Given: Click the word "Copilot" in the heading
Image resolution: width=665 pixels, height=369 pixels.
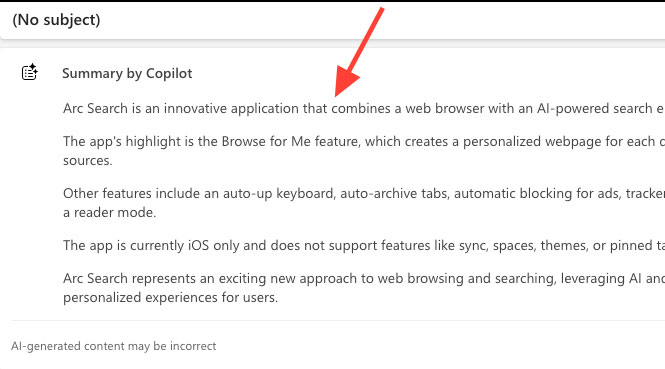Looking at the screenshot, I should coord(169,73).
